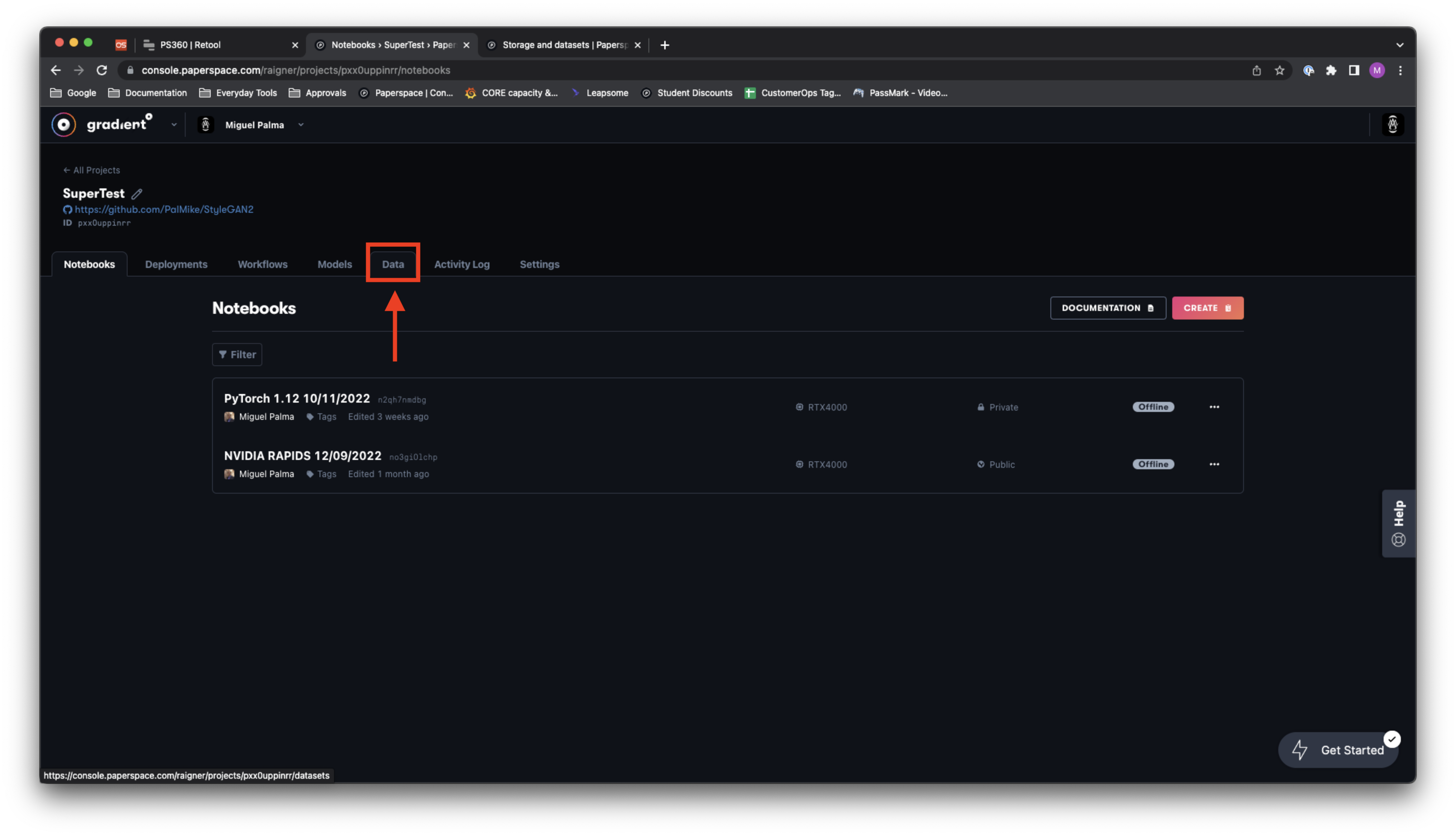Go back to All Projects

[91, 170]
